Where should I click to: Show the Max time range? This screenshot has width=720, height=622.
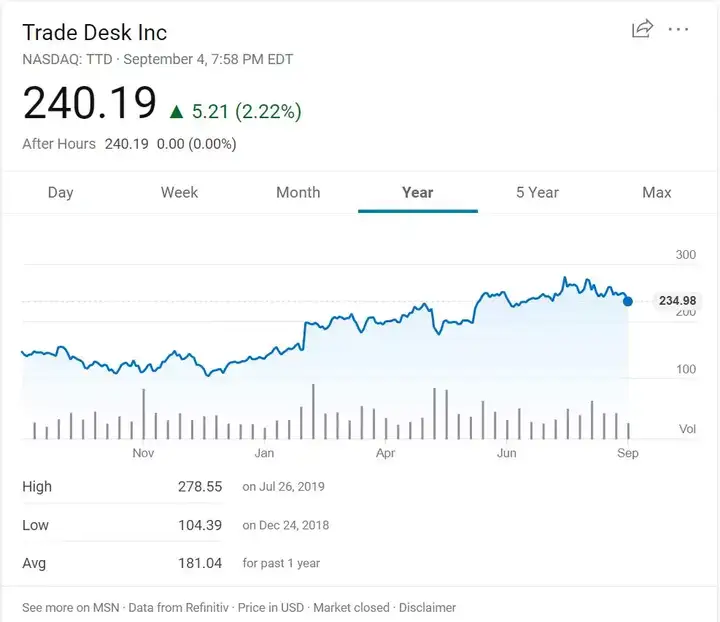click(657, 192)
